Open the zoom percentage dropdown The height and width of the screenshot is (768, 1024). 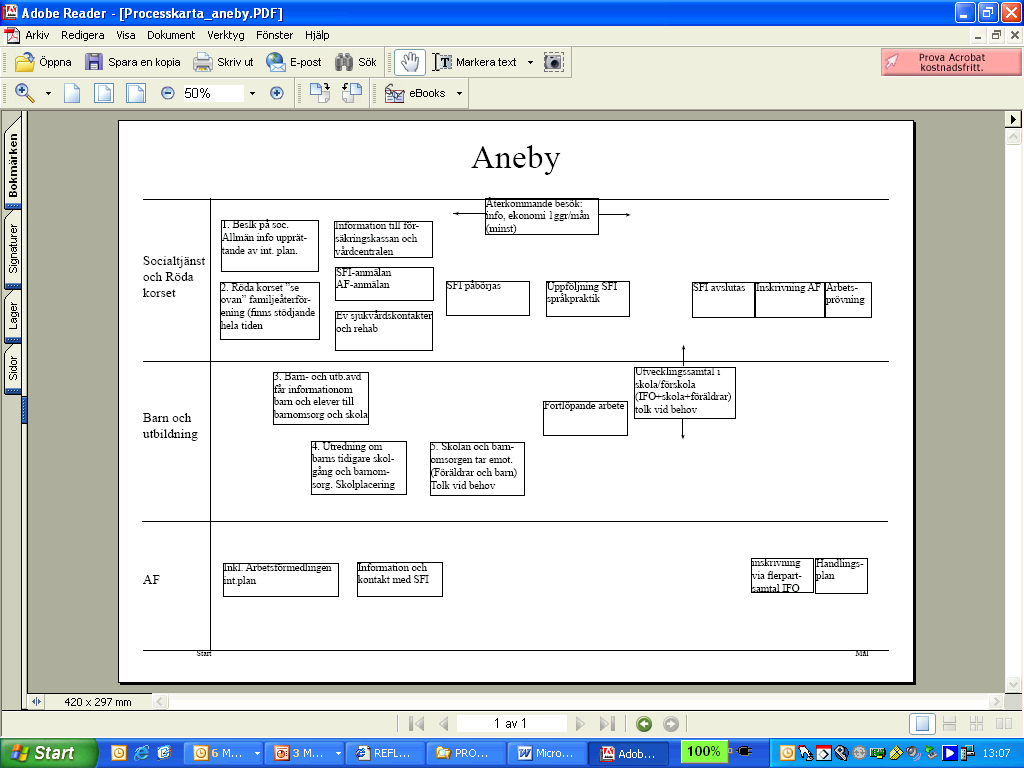pyautogui.click(x=252, y=93)
